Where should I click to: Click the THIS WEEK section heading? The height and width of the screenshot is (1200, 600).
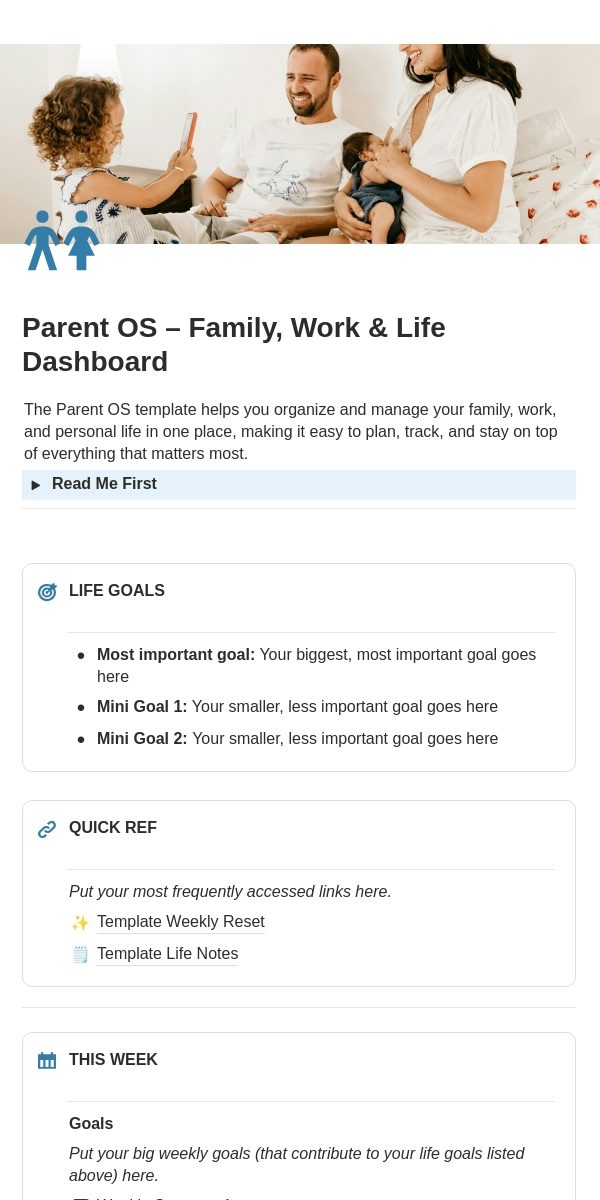click(x=113, y=1060)
